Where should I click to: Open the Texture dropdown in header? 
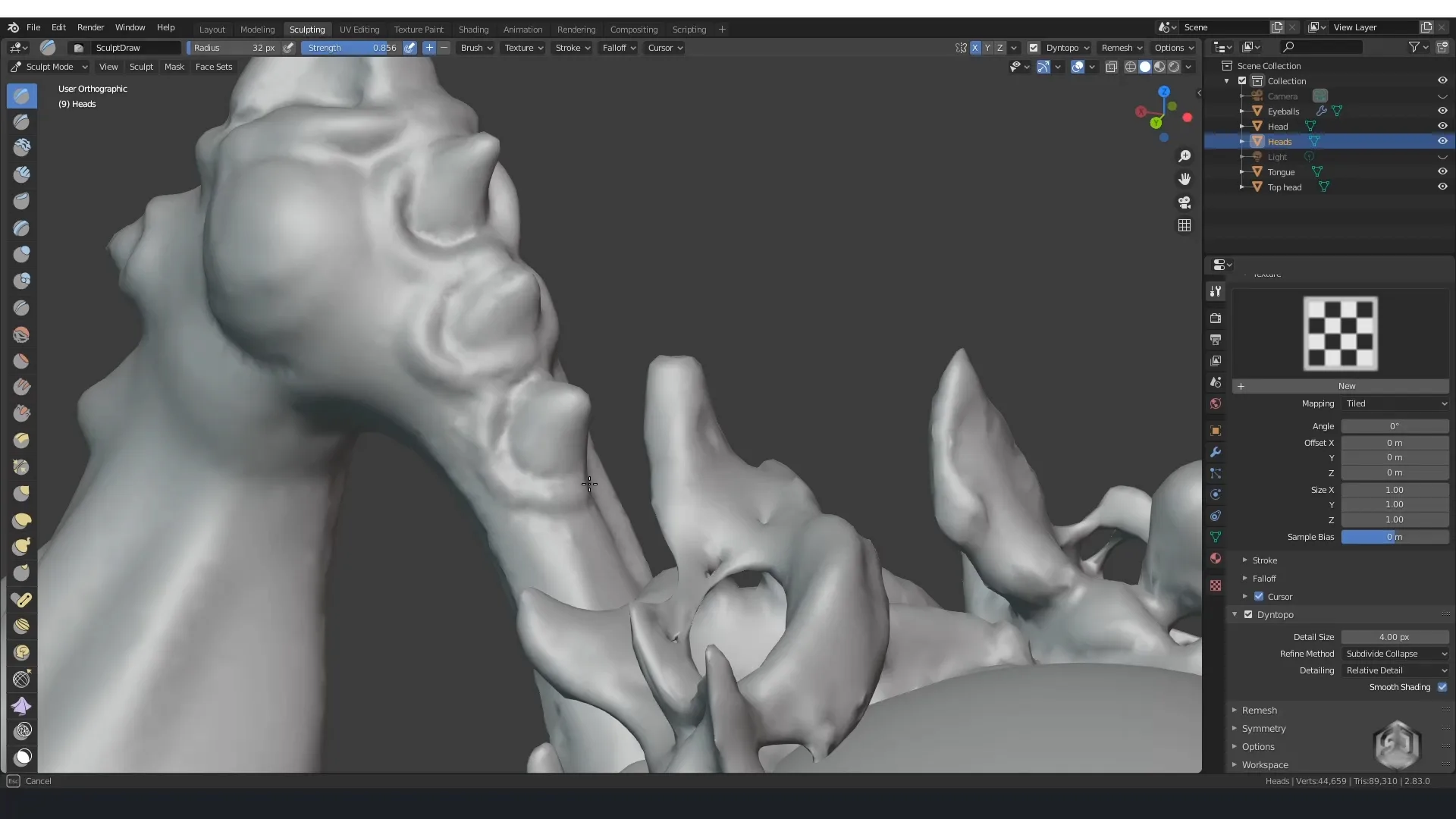(524, 48)
